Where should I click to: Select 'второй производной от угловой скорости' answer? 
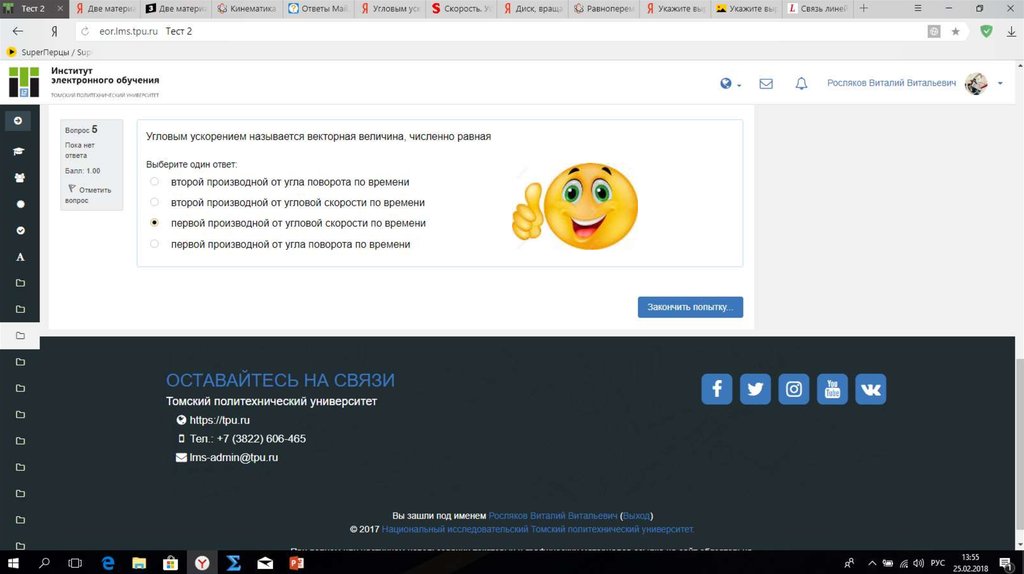(x=154, y=202)
